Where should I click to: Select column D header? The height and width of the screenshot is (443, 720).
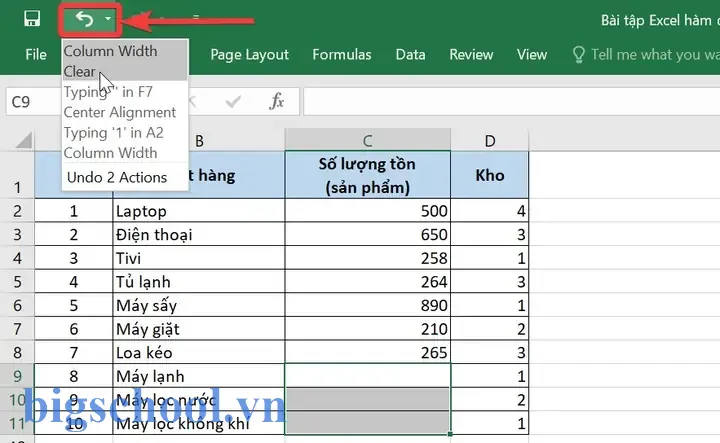(x=489, y=140)
